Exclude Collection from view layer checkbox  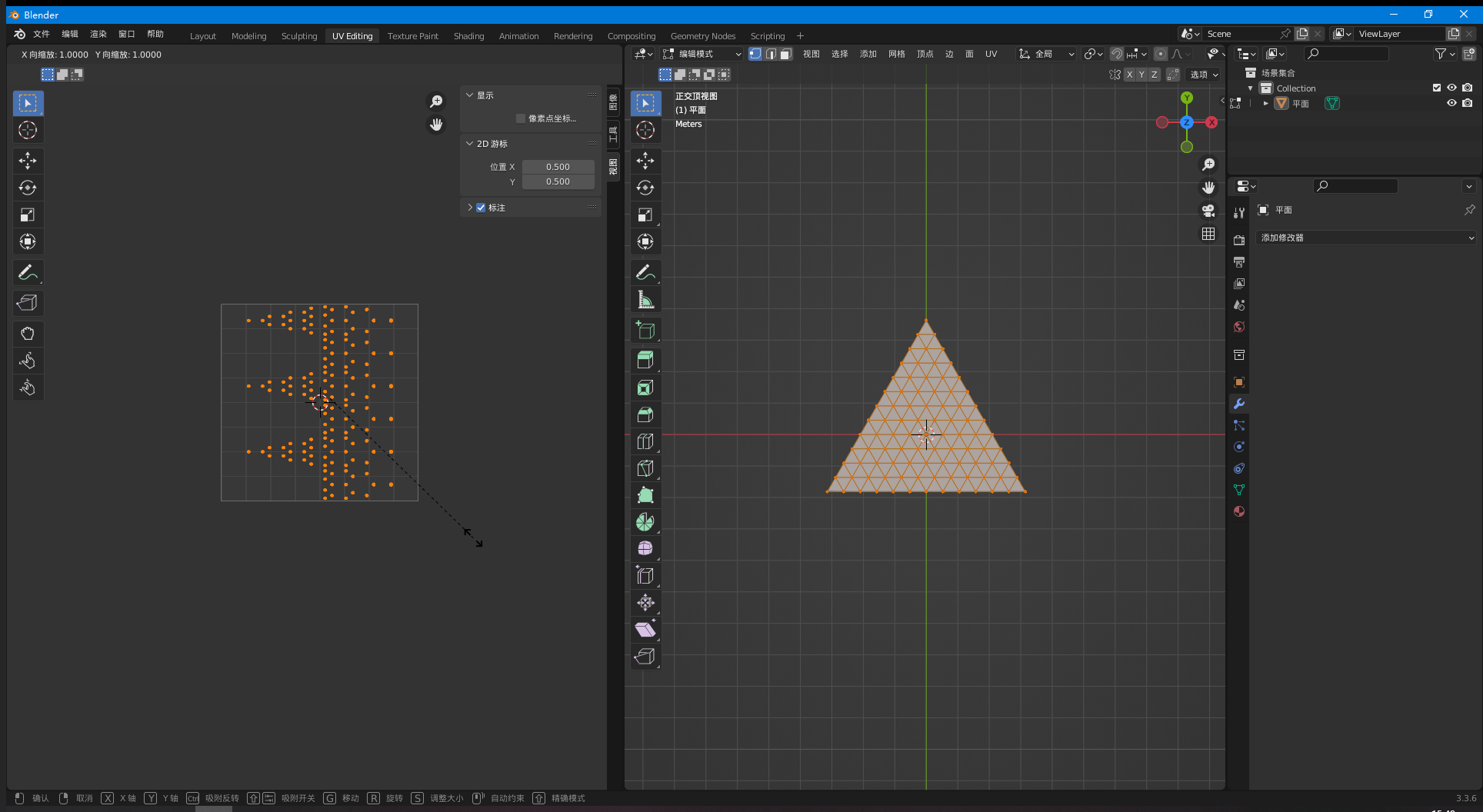(x=1436, y=88)
